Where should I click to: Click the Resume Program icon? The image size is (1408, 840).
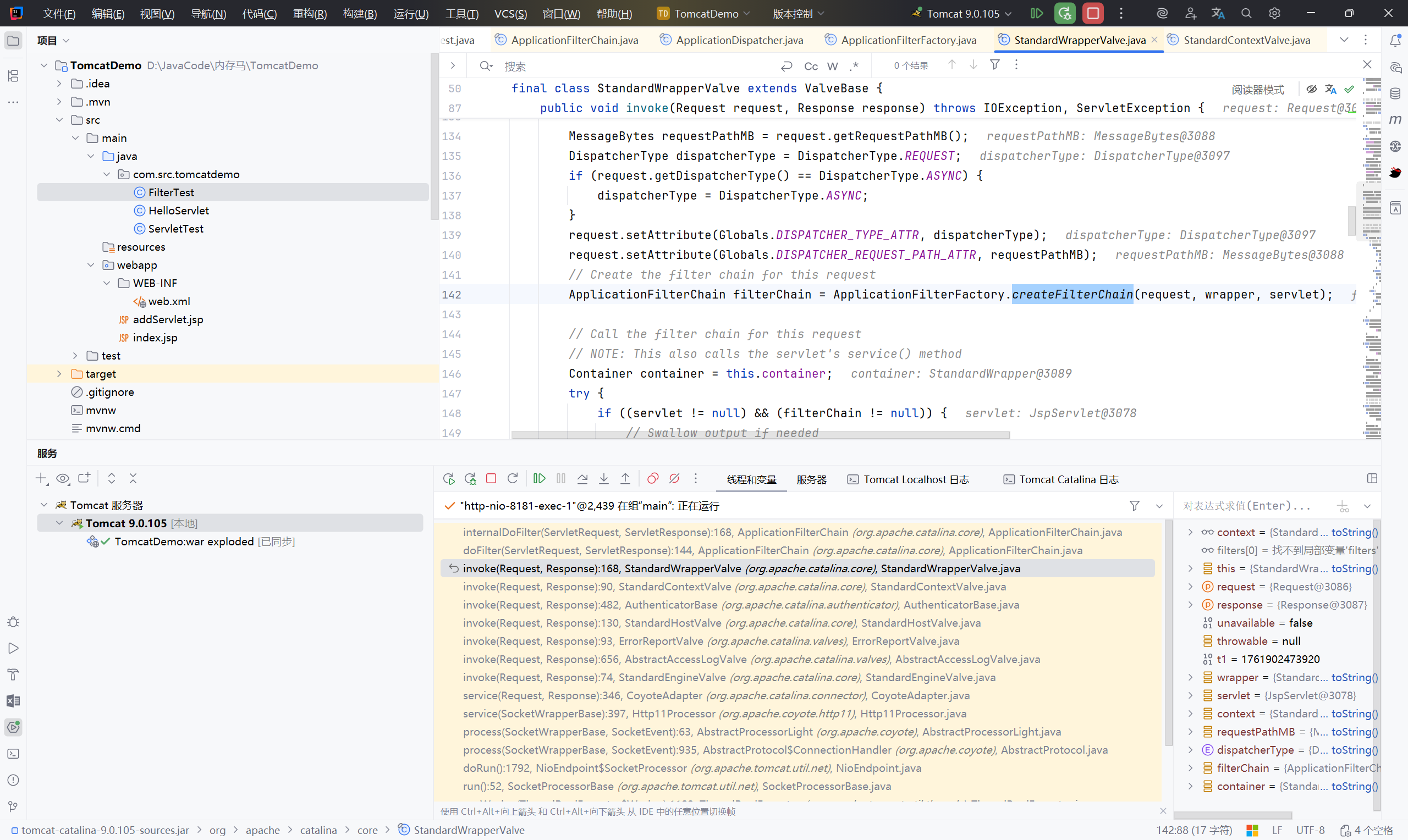pos(539,479)
